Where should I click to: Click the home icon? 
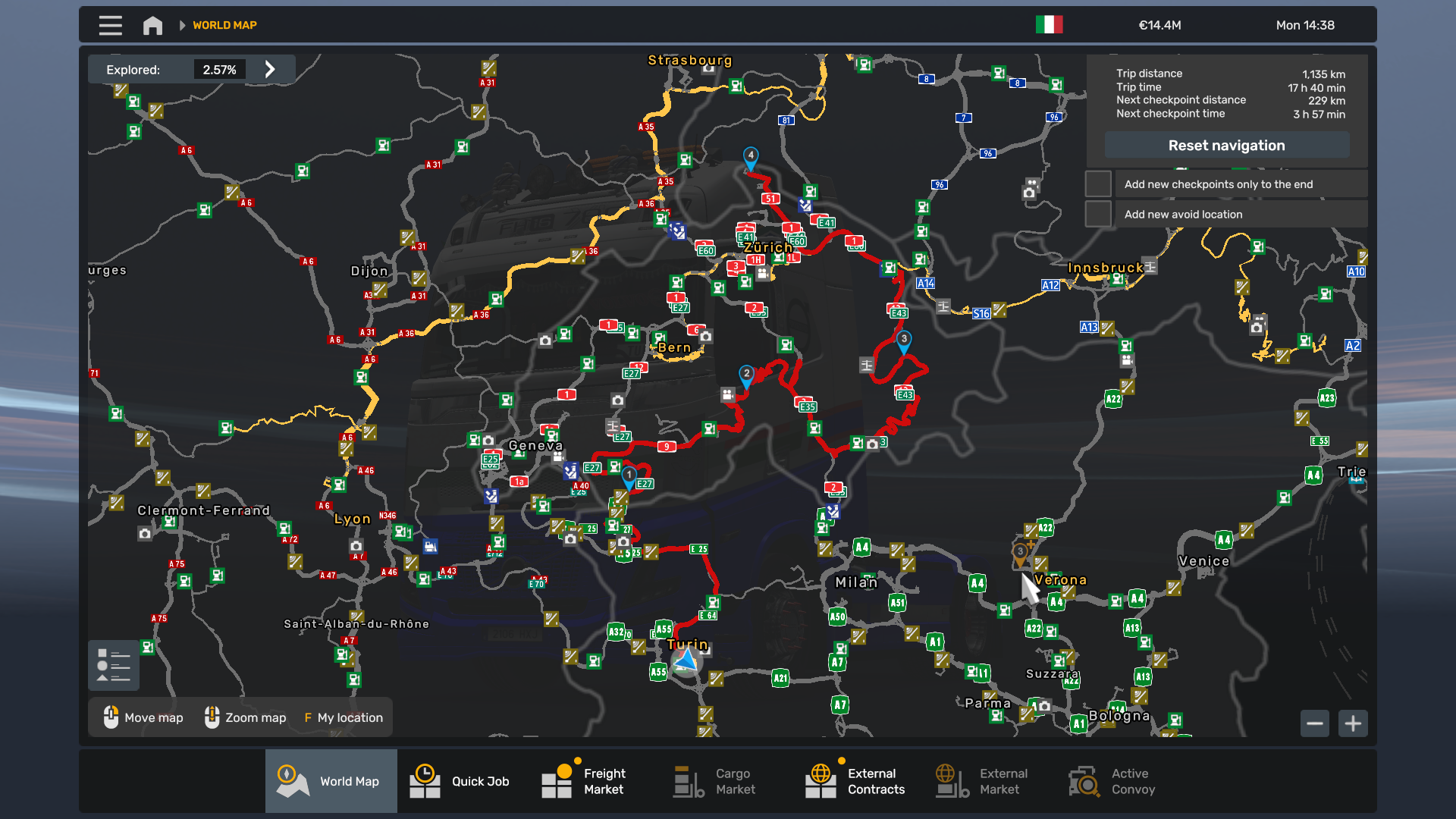[x=152, y=25]
